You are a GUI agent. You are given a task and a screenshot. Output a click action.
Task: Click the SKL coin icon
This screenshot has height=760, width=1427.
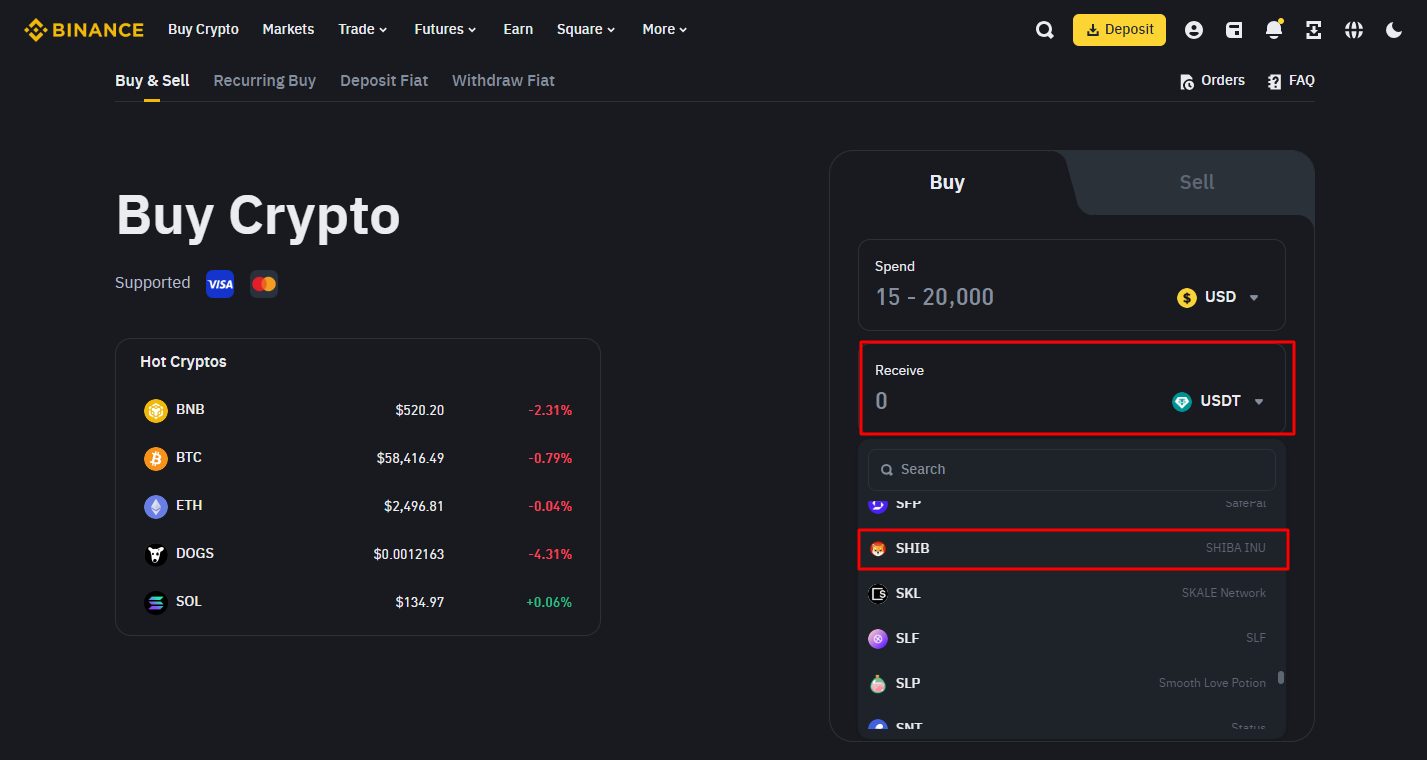(x=878, y=594)
